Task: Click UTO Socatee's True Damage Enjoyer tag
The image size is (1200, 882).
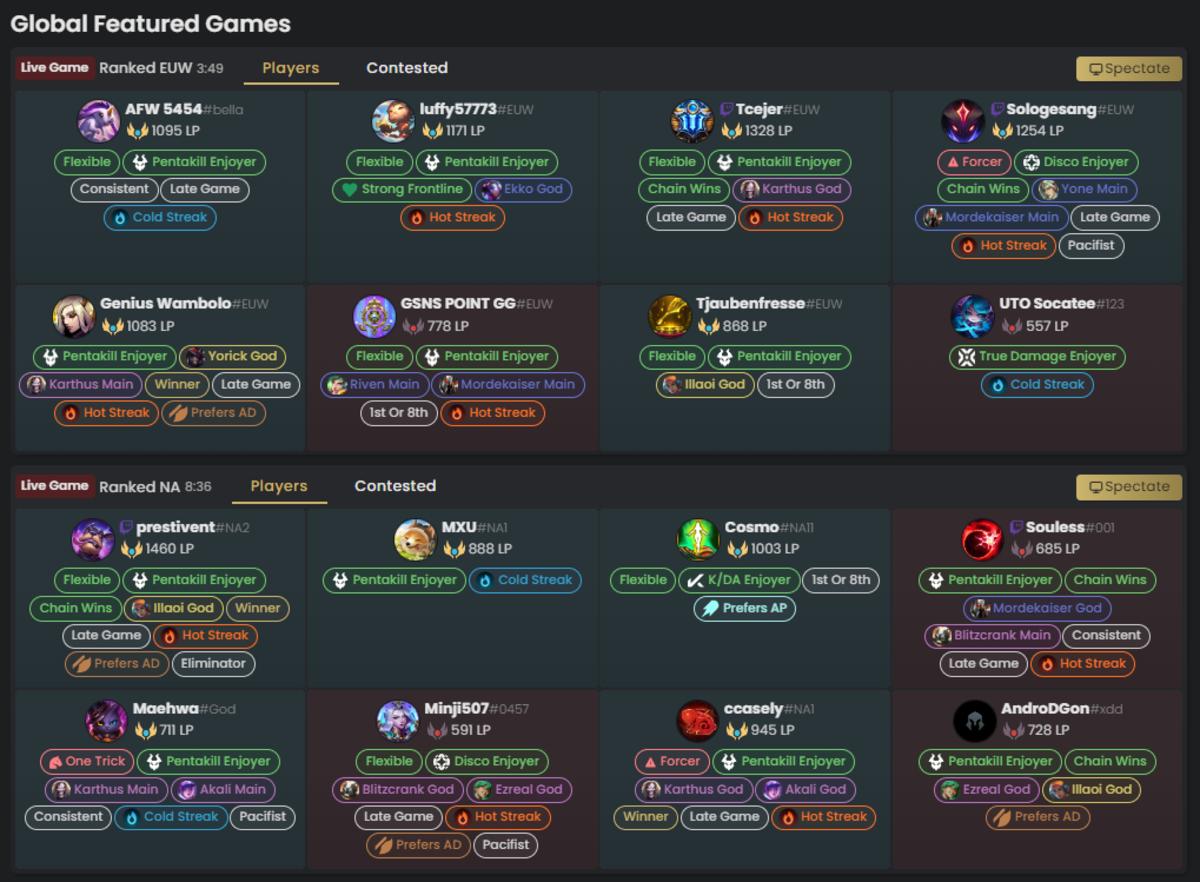Action: coord(1037,356)
